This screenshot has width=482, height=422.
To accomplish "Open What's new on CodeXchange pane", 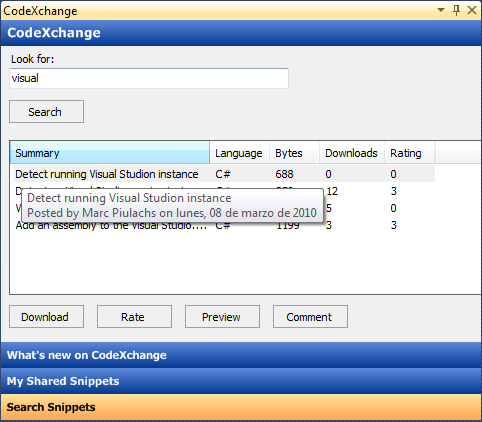I will click(241, 355).
